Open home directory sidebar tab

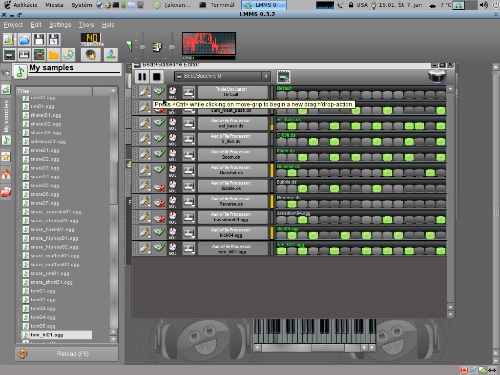6,174
